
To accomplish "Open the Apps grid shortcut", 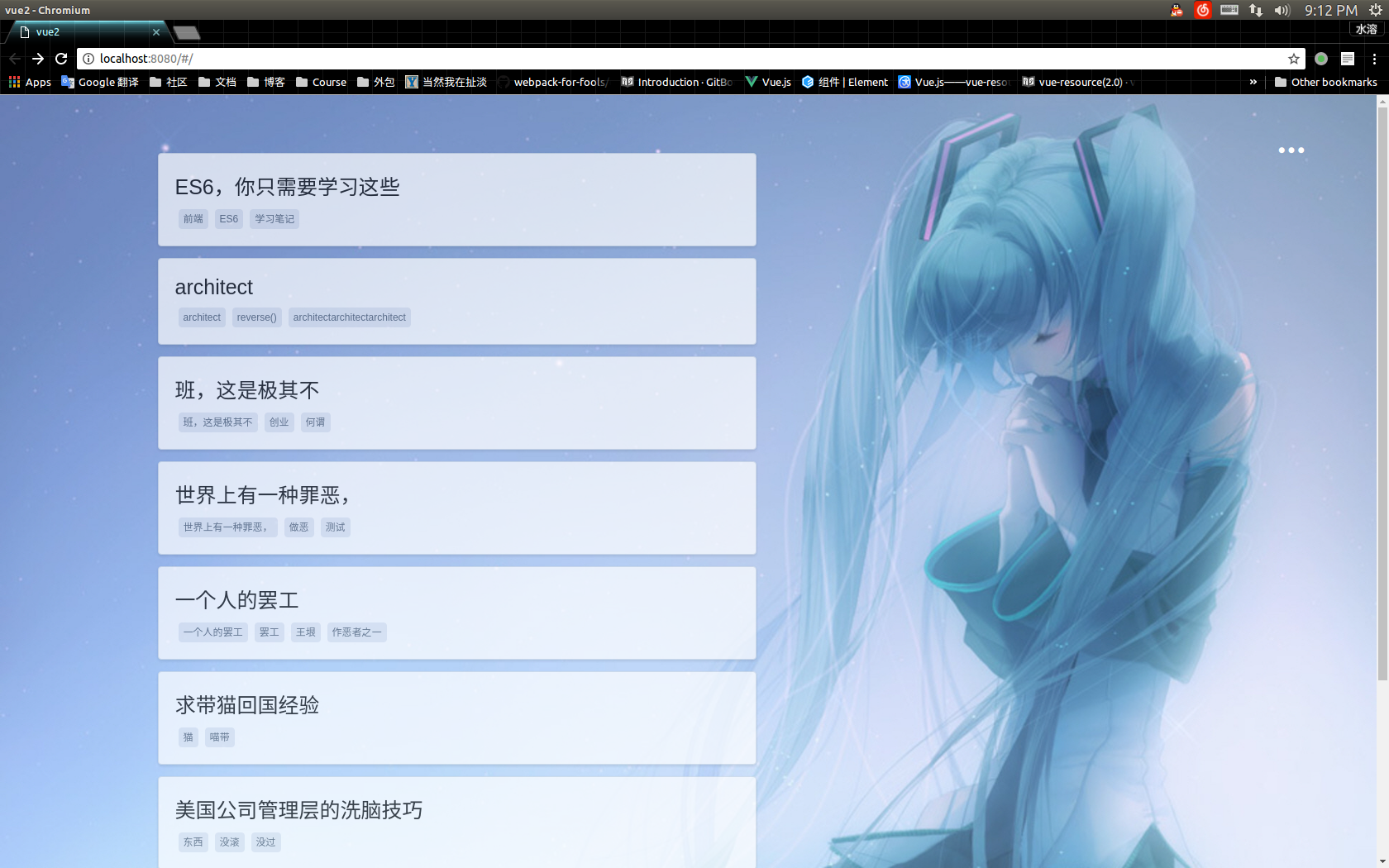I will pyautogui.click(x=30, y=82).
